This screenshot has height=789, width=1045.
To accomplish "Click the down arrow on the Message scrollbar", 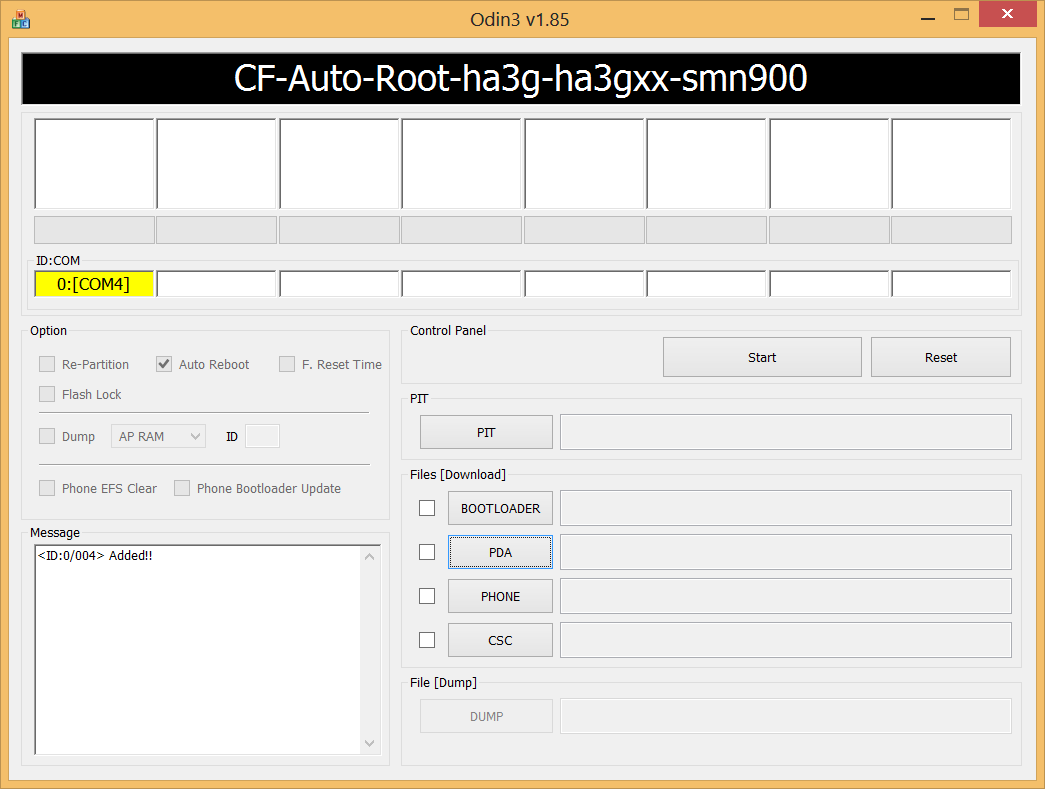I will pyautogui.click(x=369, y=743).
